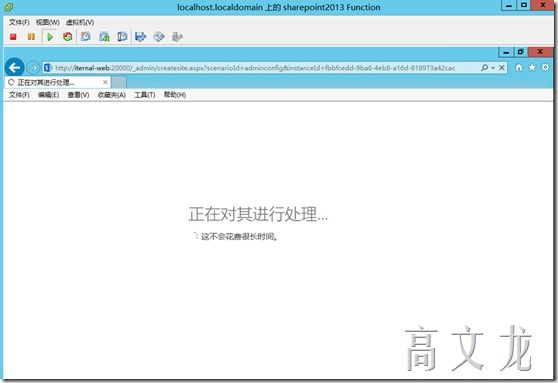
Task: Open the browser 查看(V) menu
Action: 78,95
